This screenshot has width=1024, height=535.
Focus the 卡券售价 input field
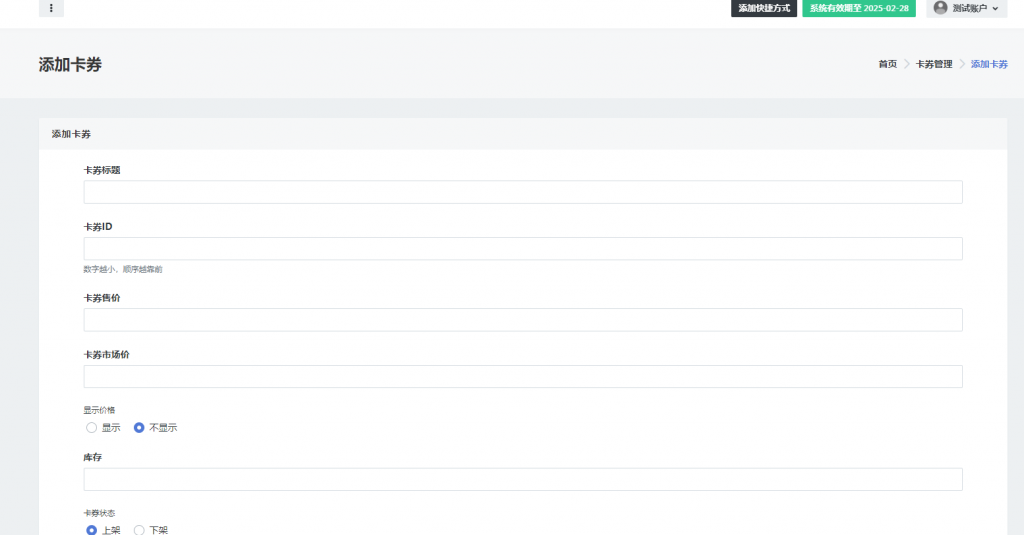(x=522, y=320)
